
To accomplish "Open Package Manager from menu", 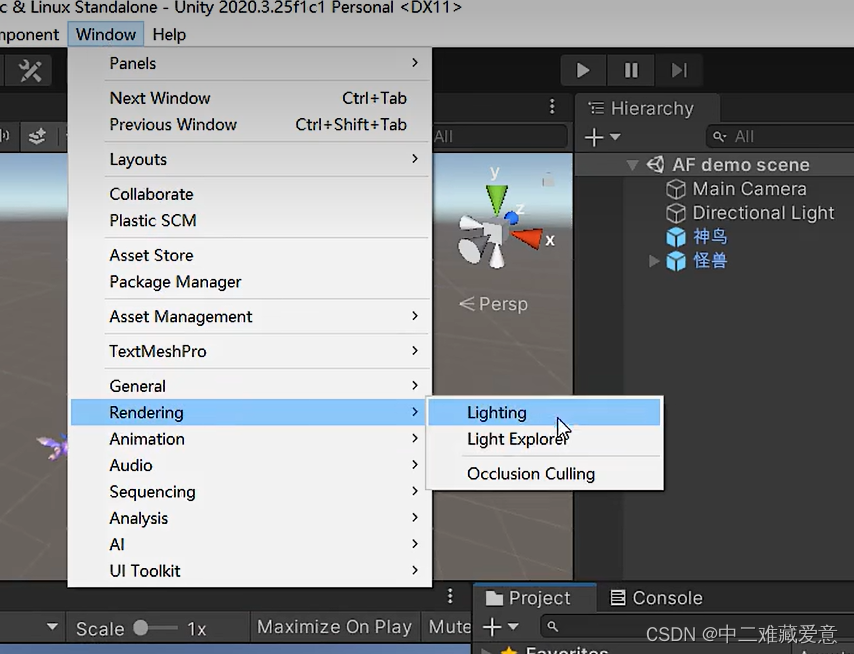I will coord(251,282).
